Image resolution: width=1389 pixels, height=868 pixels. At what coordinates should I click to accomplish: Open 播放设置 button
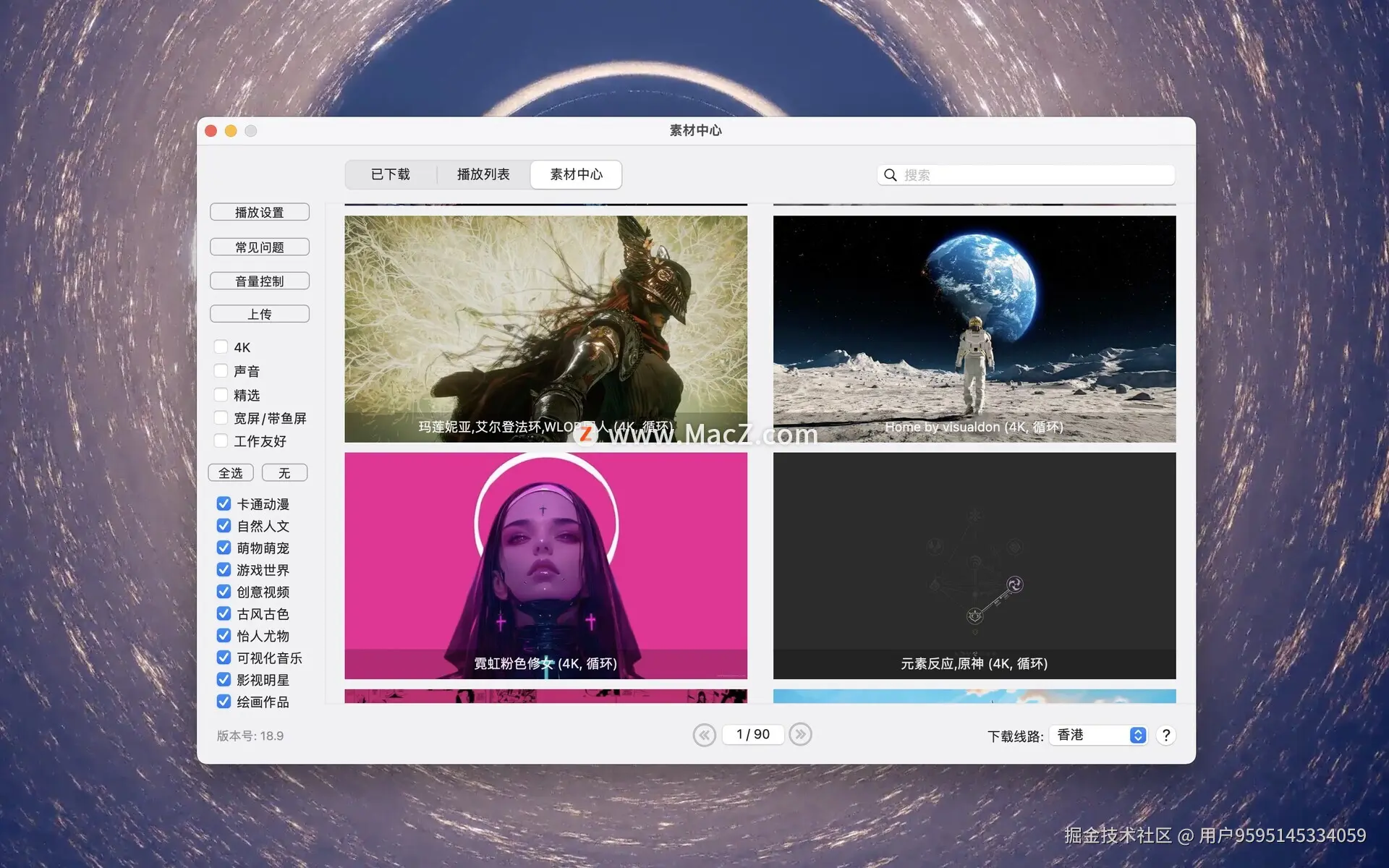260,212
